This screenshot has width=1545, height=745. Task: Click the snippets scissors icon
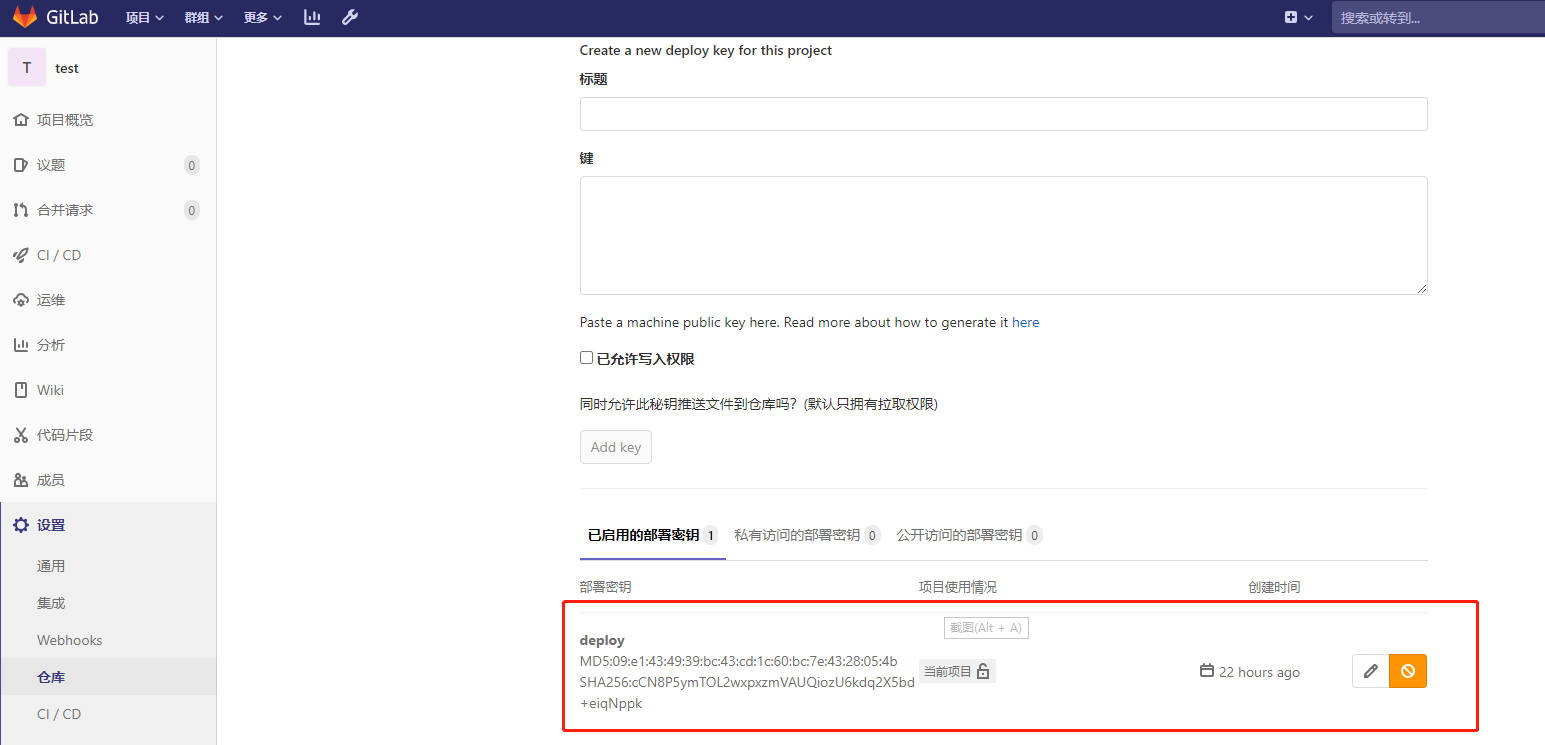point(20,435)
